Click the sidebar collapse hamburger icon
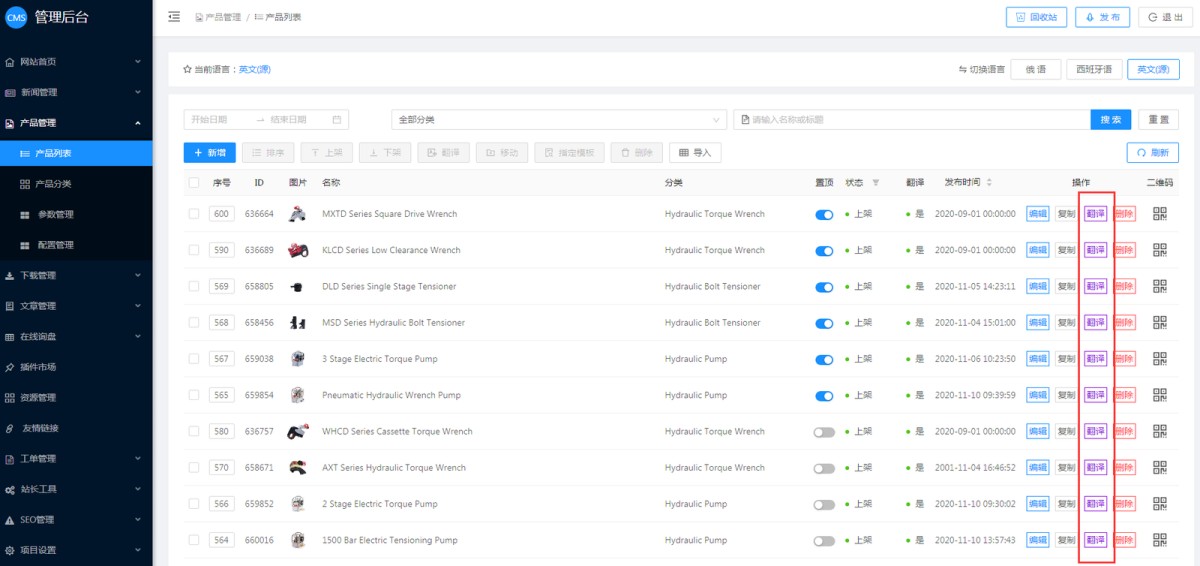Image resolution: width=1200 pixels, height=566 pixels. tap(174, 17)
